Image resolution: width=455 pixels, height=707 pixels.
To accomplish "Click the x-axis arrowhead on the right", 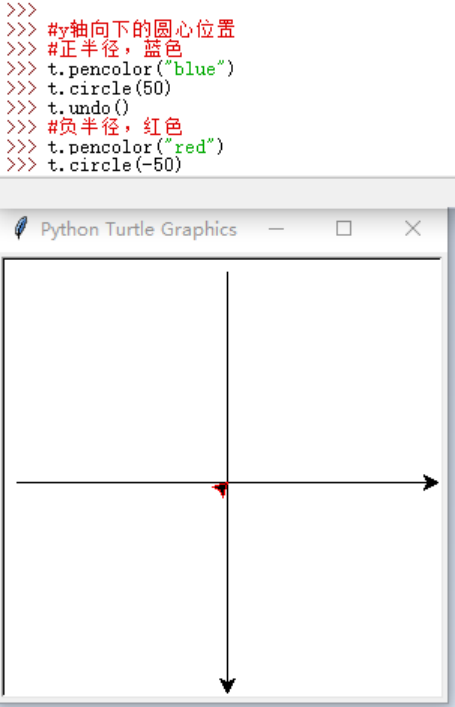I will (431, 482).
